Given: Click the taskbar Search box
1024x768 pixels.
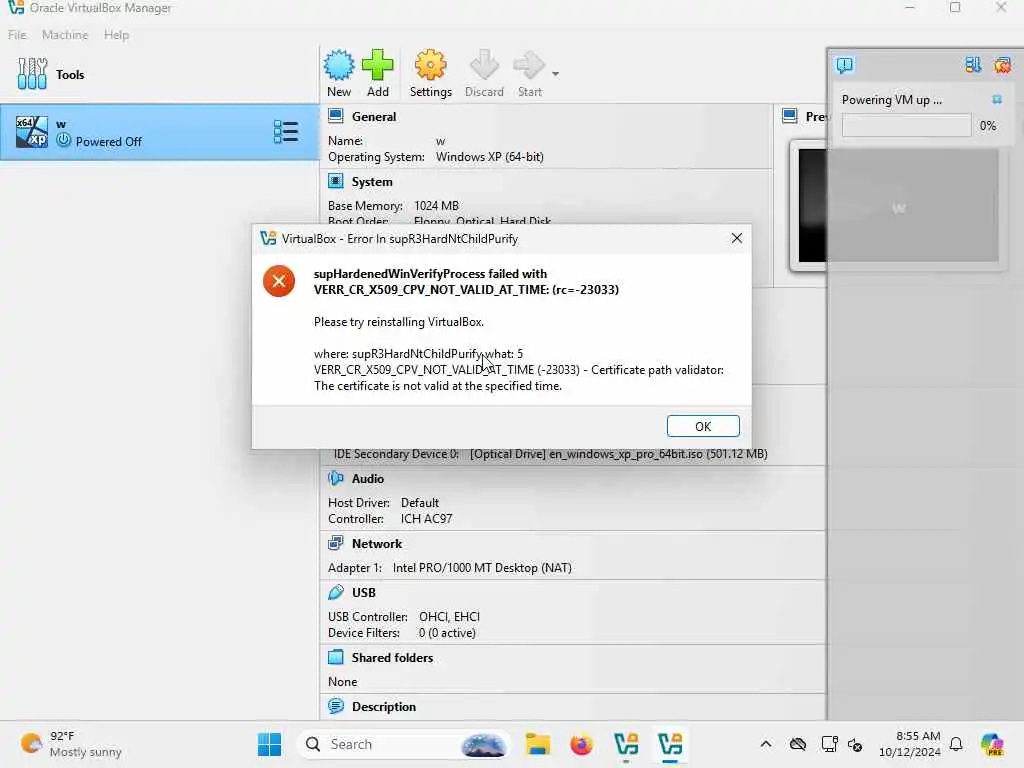Looking at the screenshot, I should click(404, 744).
